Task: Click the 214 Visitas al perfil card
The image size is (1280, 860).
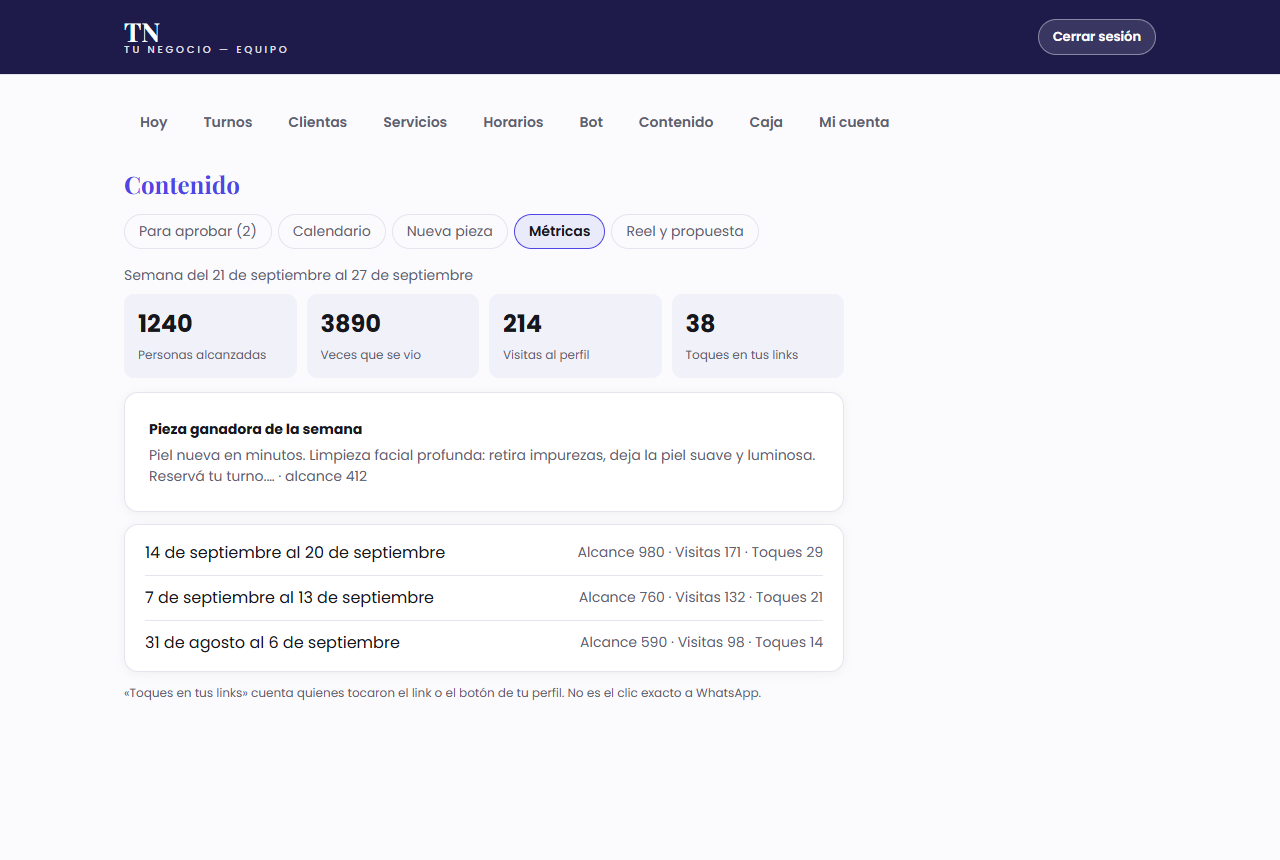Action: [575, 336]
